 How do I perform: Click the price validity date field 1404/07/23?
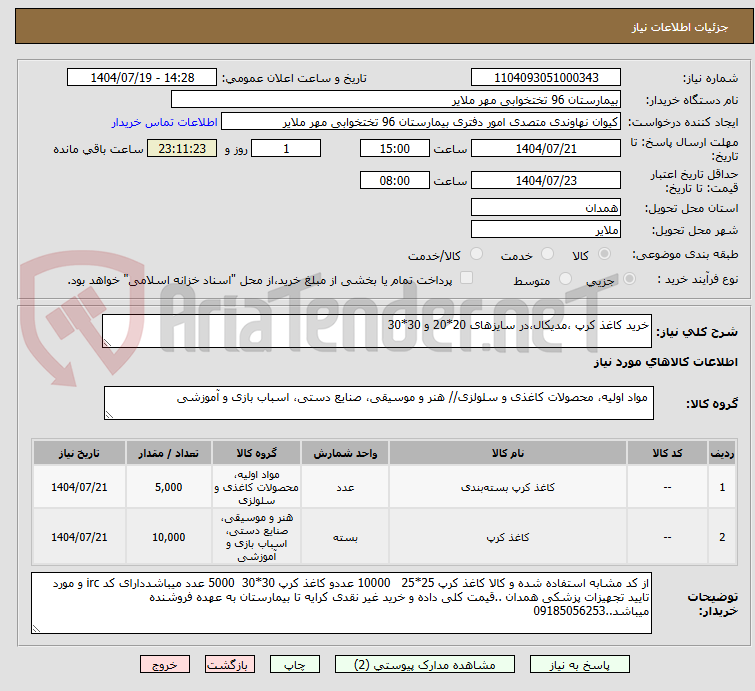tap(546, 181)
